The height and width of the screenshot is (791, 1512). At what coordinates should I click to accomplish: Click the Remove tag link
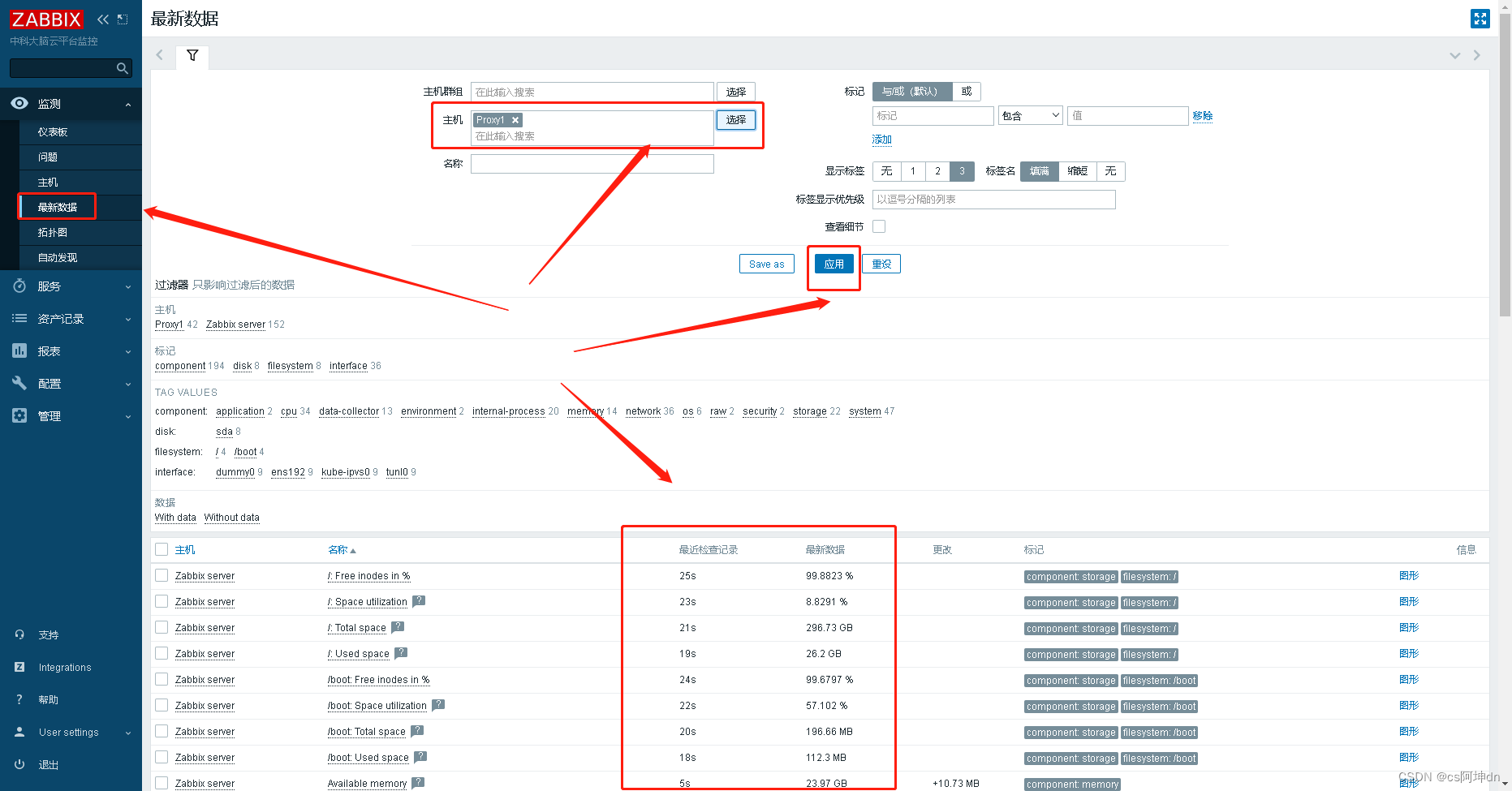pos(1203,116)
